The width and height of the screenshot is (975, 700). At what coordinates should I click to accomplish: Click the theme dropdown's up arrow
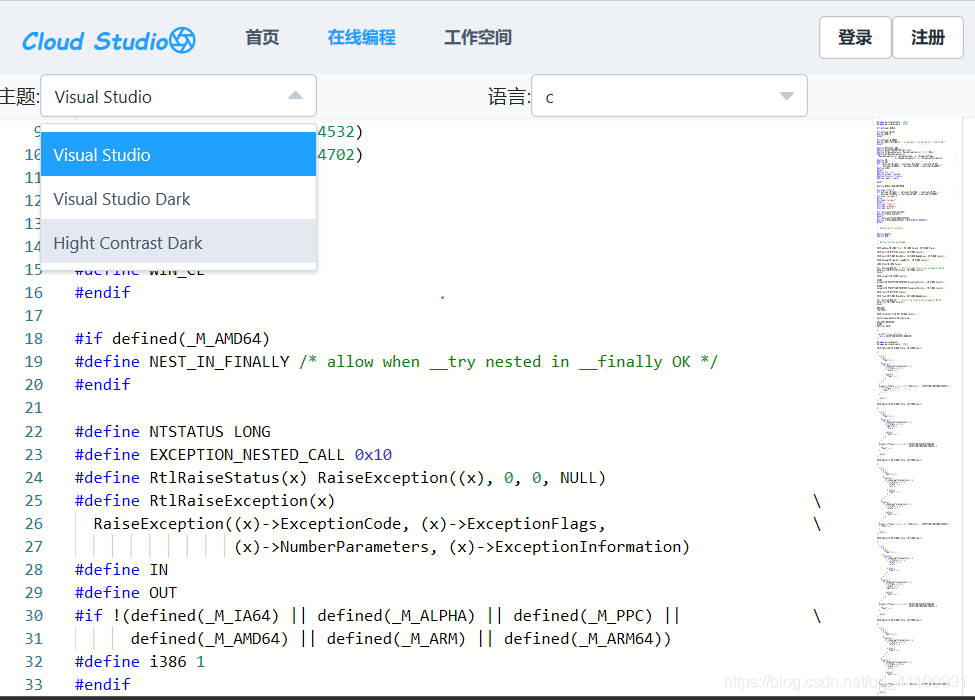click(x=295, y=96)
